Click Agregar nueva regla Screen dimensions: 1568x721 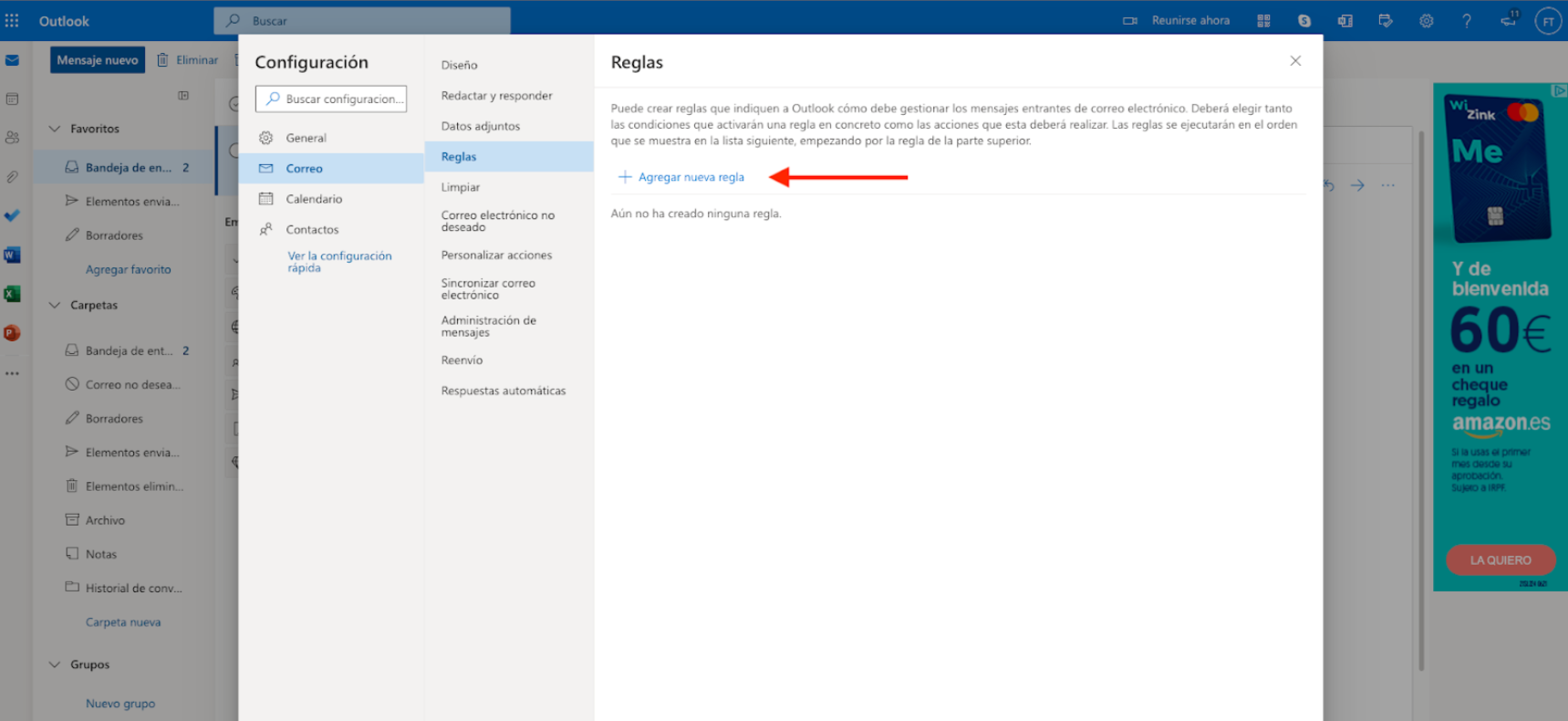click(x=691, y=177)
